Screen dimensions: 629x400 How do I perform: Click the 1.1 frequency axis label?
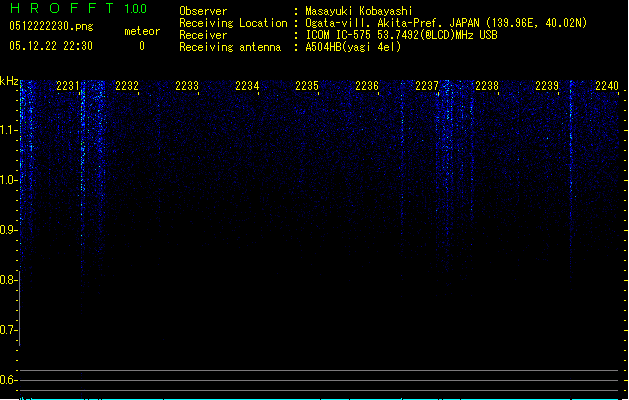click(x=8, y=130)
